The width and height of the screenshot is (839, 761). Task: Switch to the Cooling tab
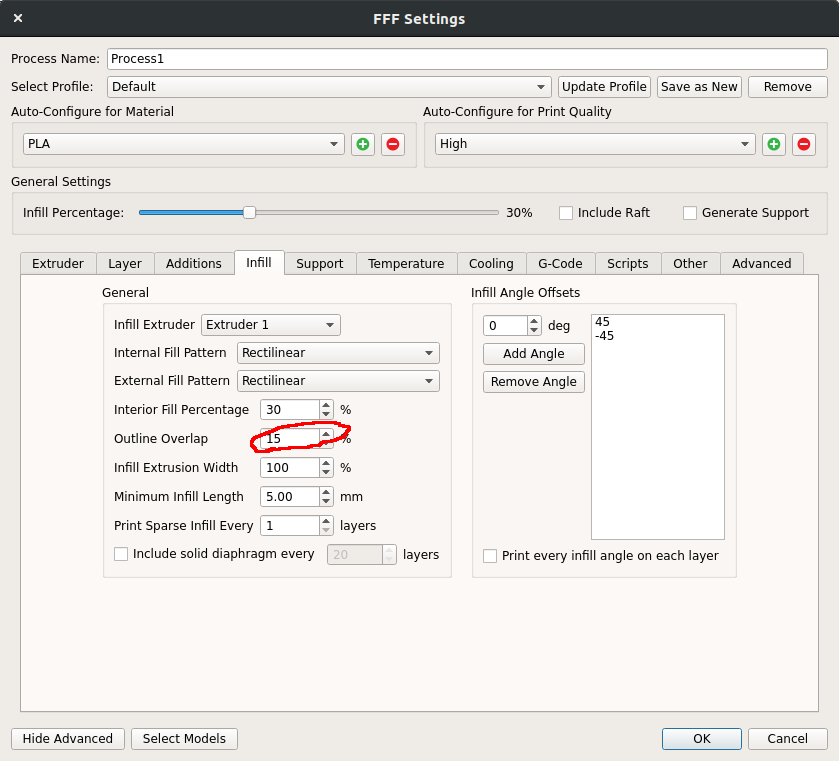(x=491, y=264)
